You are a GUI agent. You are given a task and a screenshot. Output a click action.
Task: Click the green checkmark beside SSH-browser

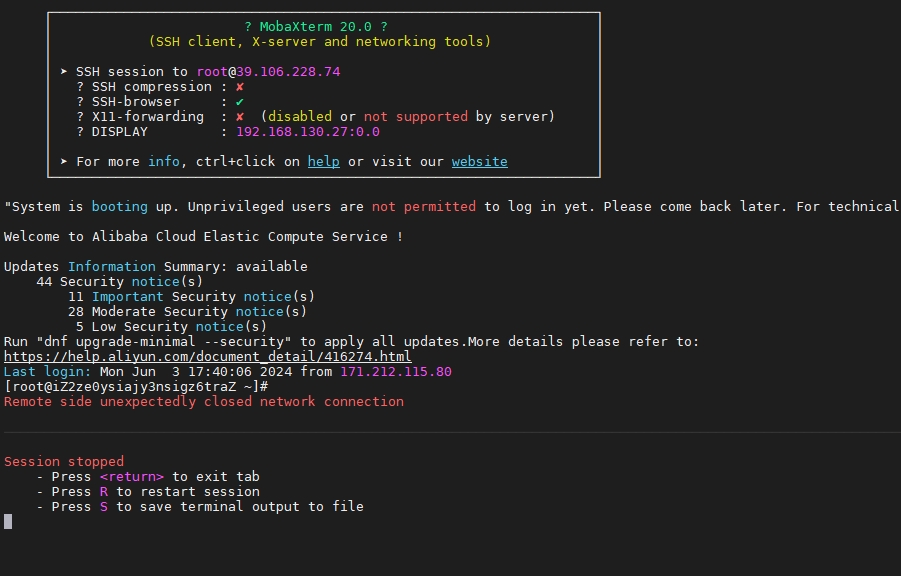click(x=240, y=102)
